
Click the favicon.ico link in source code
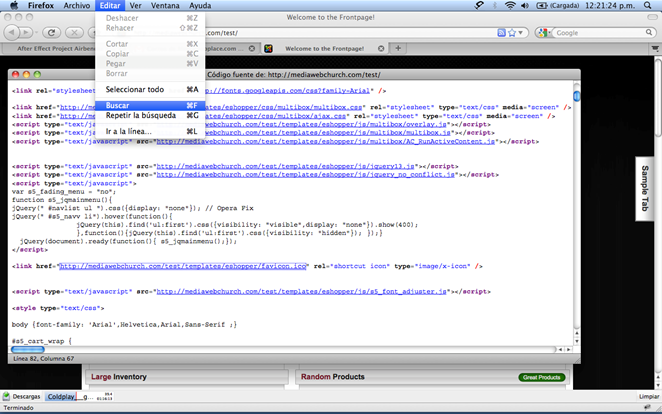point(182,267)
